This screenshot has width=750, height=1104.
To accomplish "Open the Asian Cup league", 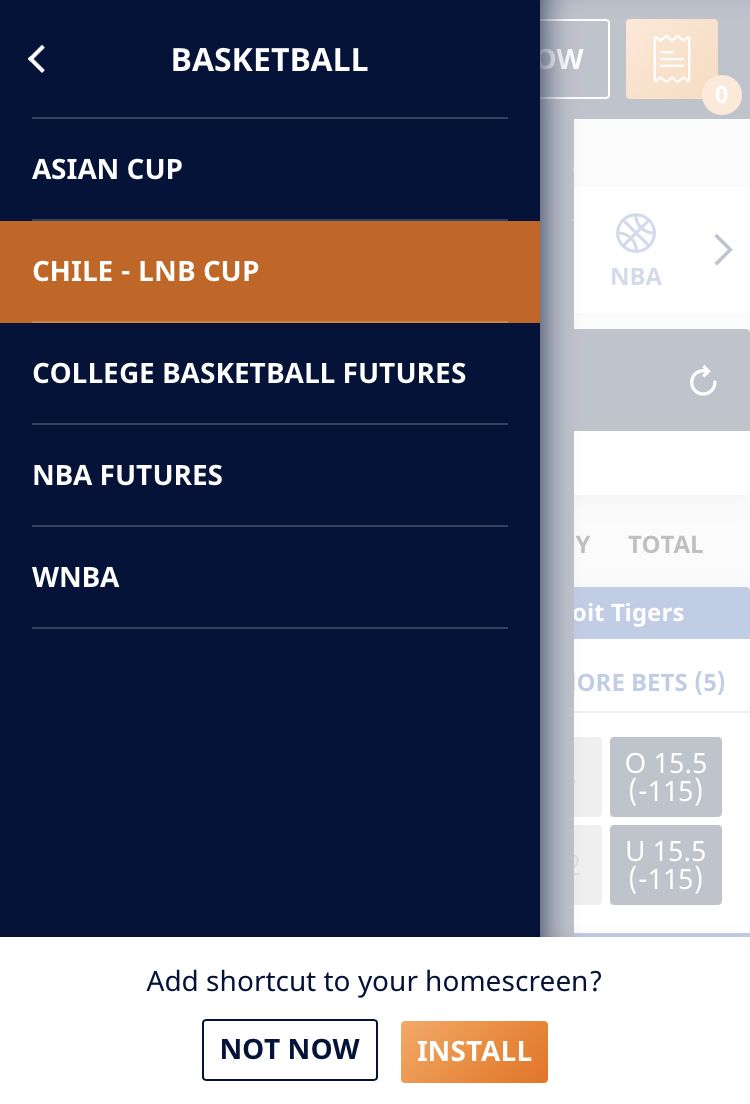I will pos(270,169).
